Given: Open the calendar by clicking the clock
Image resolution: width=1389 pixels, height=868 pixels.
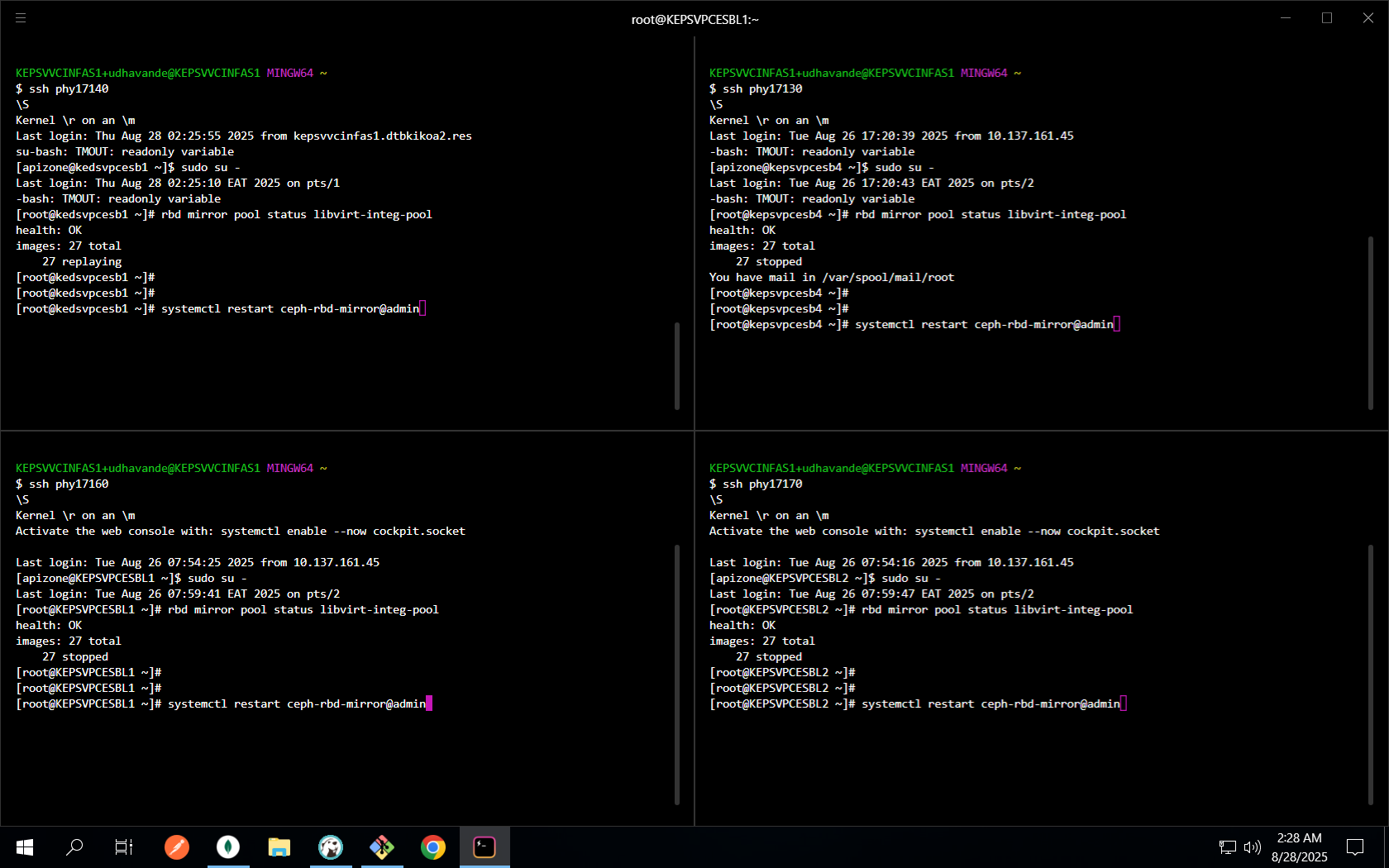Looking at the screenshot, I should [x=1298, y=847].
